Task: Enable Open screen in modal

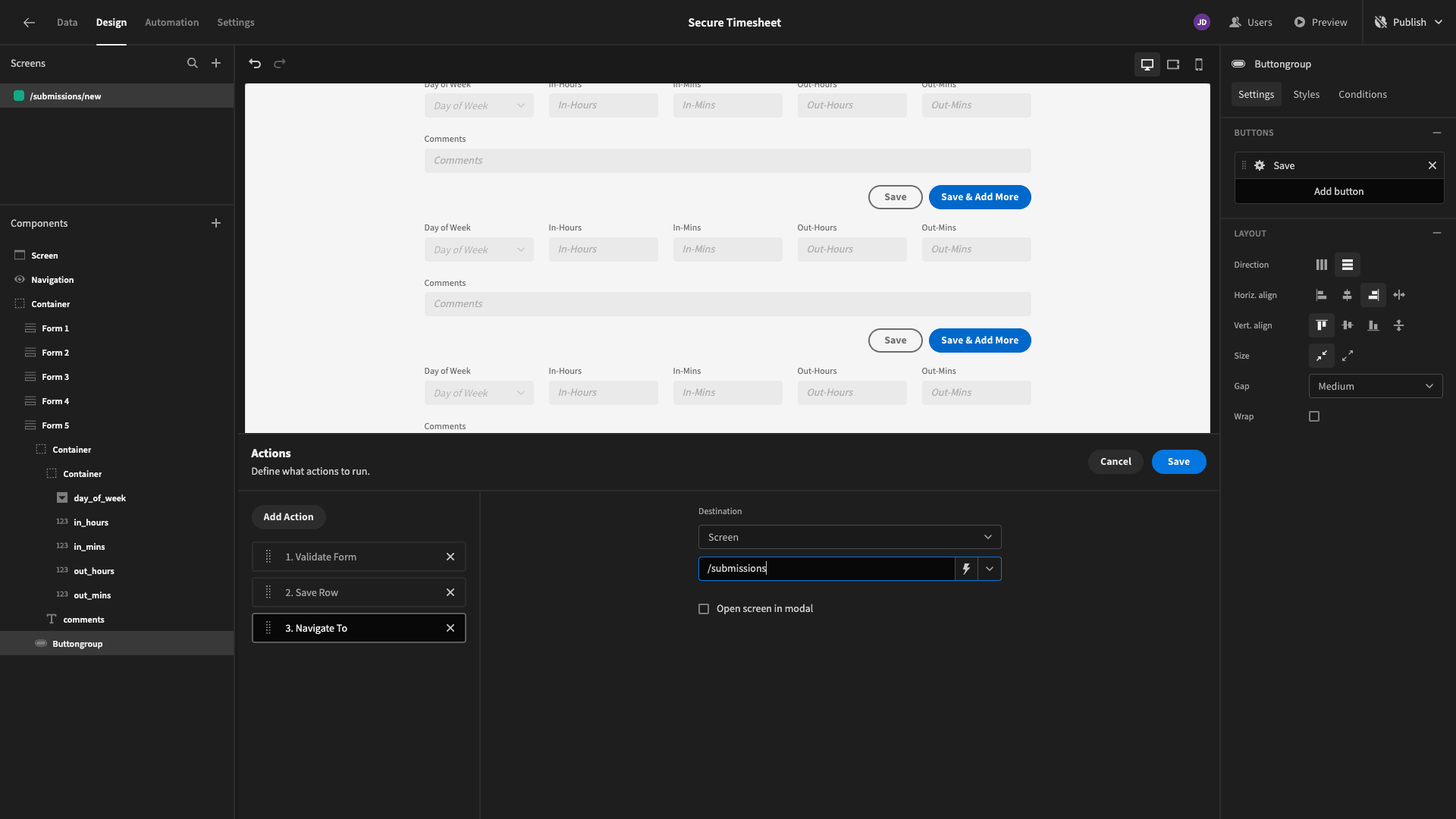Action: (x=704, y=609)
